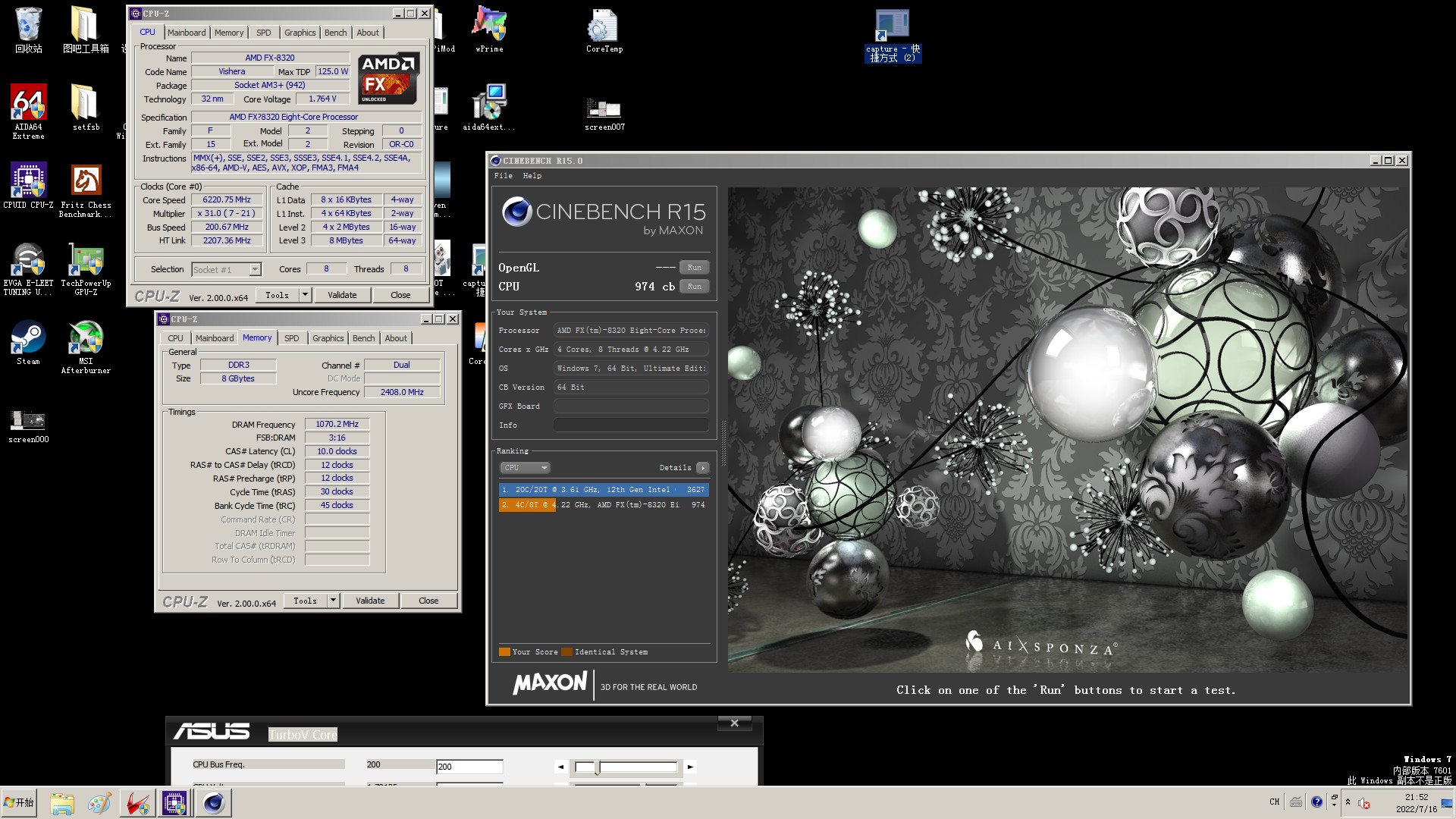Click the help question mark tray icon
This screenshot has width=1456, height=819.
[x=1316, y=802]
